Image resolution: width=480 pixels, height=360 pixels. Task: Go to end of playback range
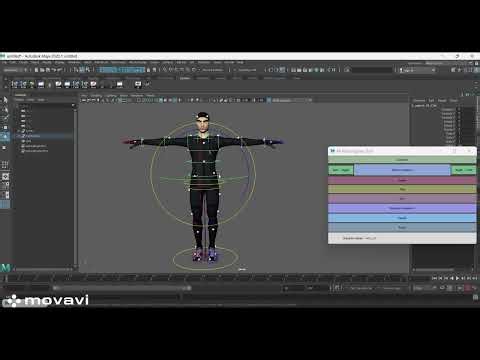click(x=475, y=278)
